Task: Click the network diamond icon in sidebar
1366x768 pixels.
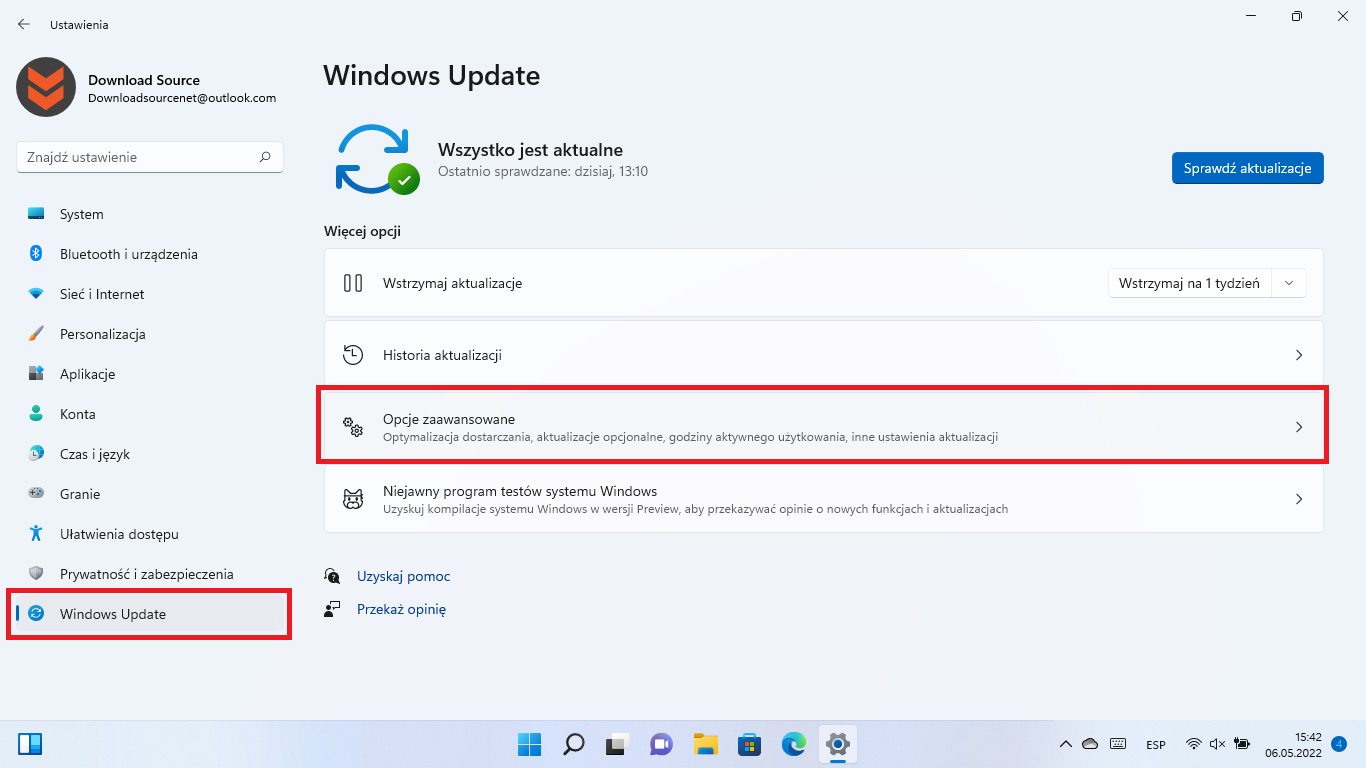Action: pos(36,294)
